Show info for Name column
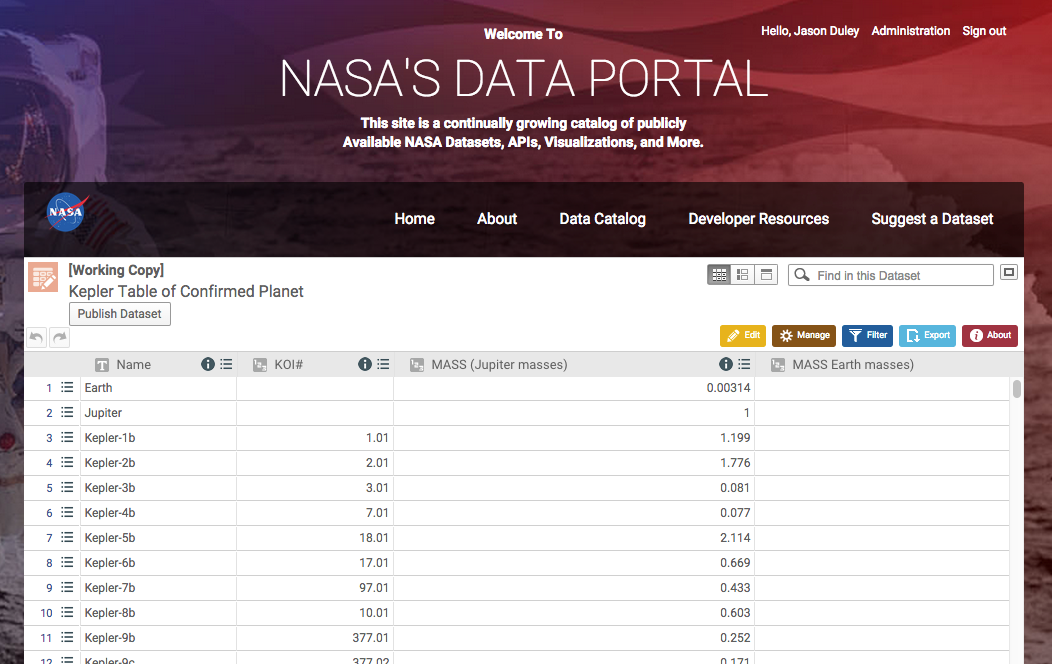This screenshot has height=664, width=1052. 208,364
